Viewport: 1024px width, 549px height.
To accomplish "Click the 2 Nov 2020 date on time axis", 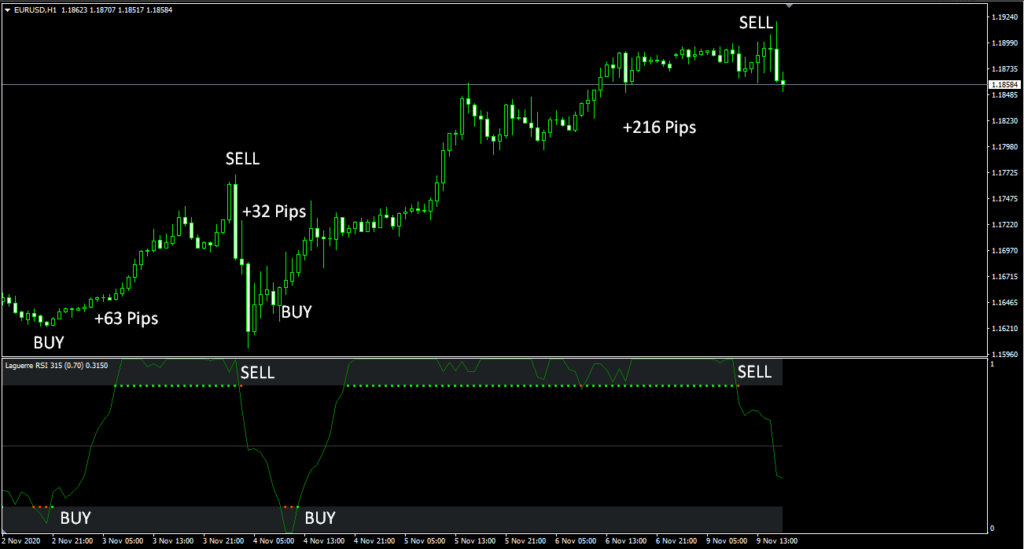I will 24,541.
